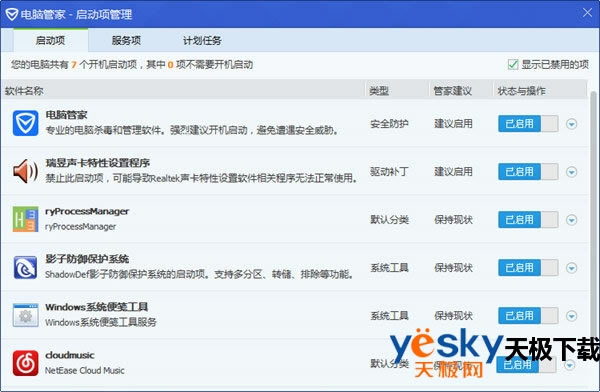
Task: Toggle the 已启用 switch for 影子防御保护系统
Action: (528, 268)
